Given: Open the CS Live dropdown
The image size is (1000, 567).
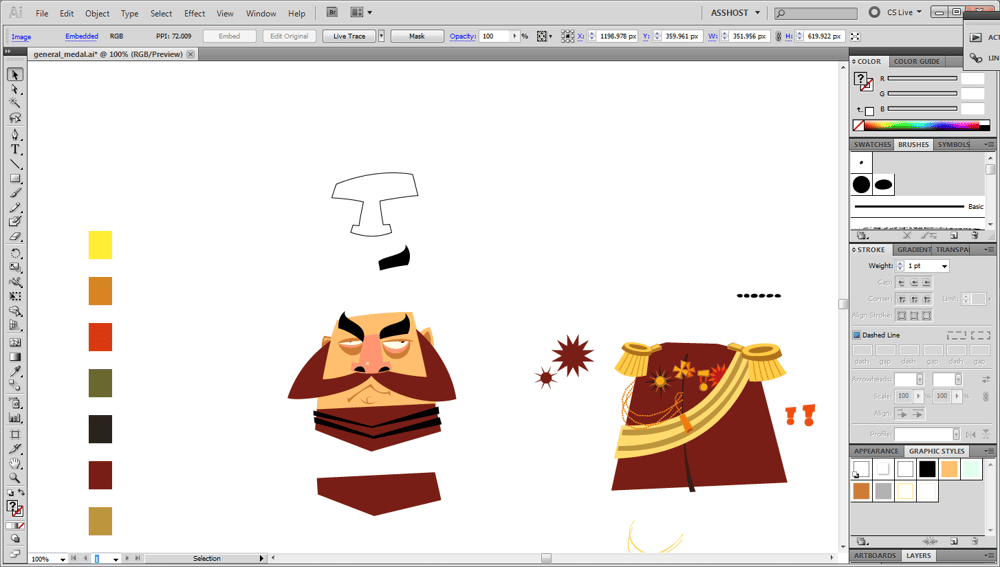Looking at the screenshot, I should (904, 12).
